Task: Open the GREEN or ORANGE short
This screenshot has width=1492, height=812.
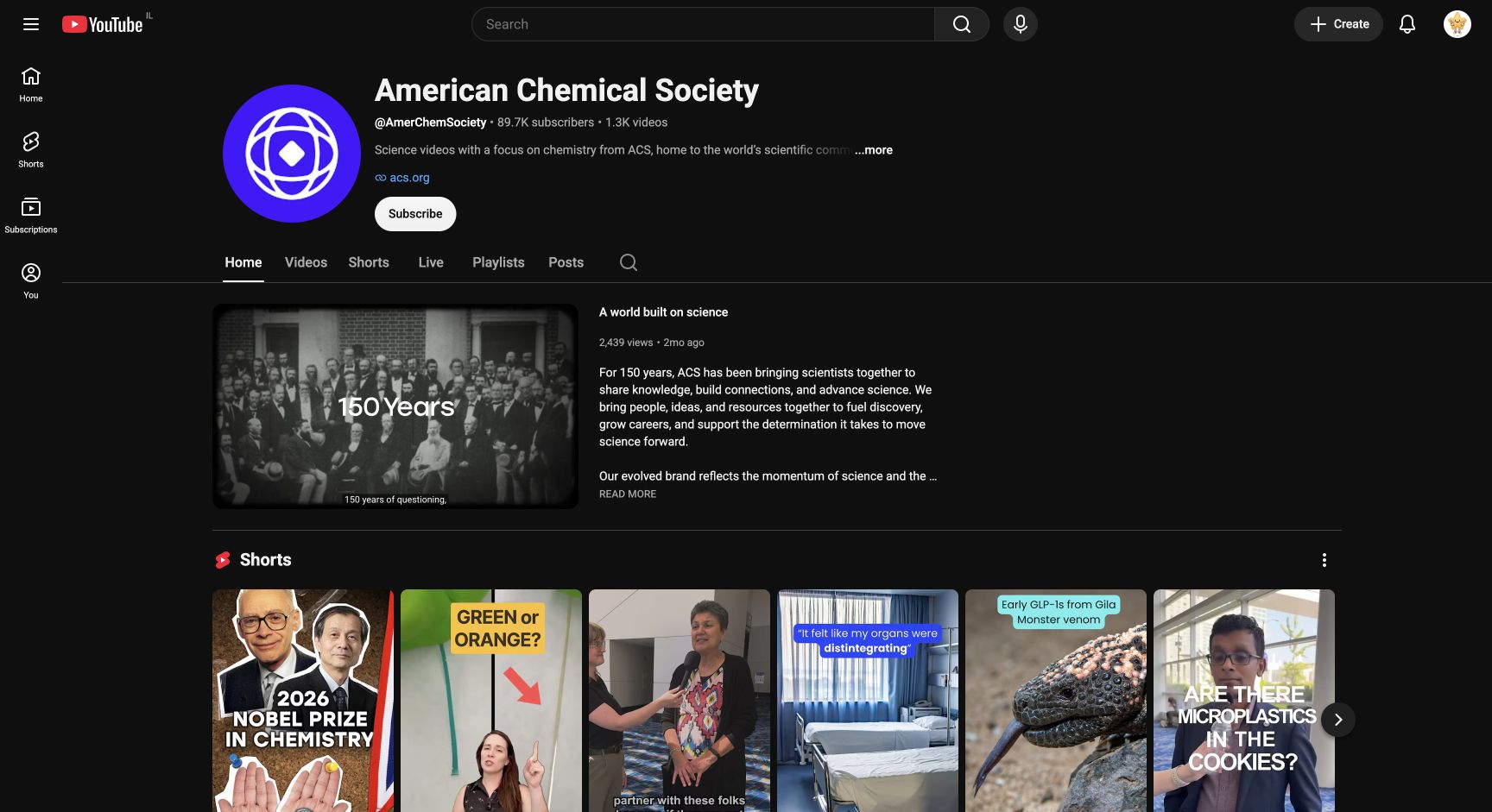Action: [491, 701]
